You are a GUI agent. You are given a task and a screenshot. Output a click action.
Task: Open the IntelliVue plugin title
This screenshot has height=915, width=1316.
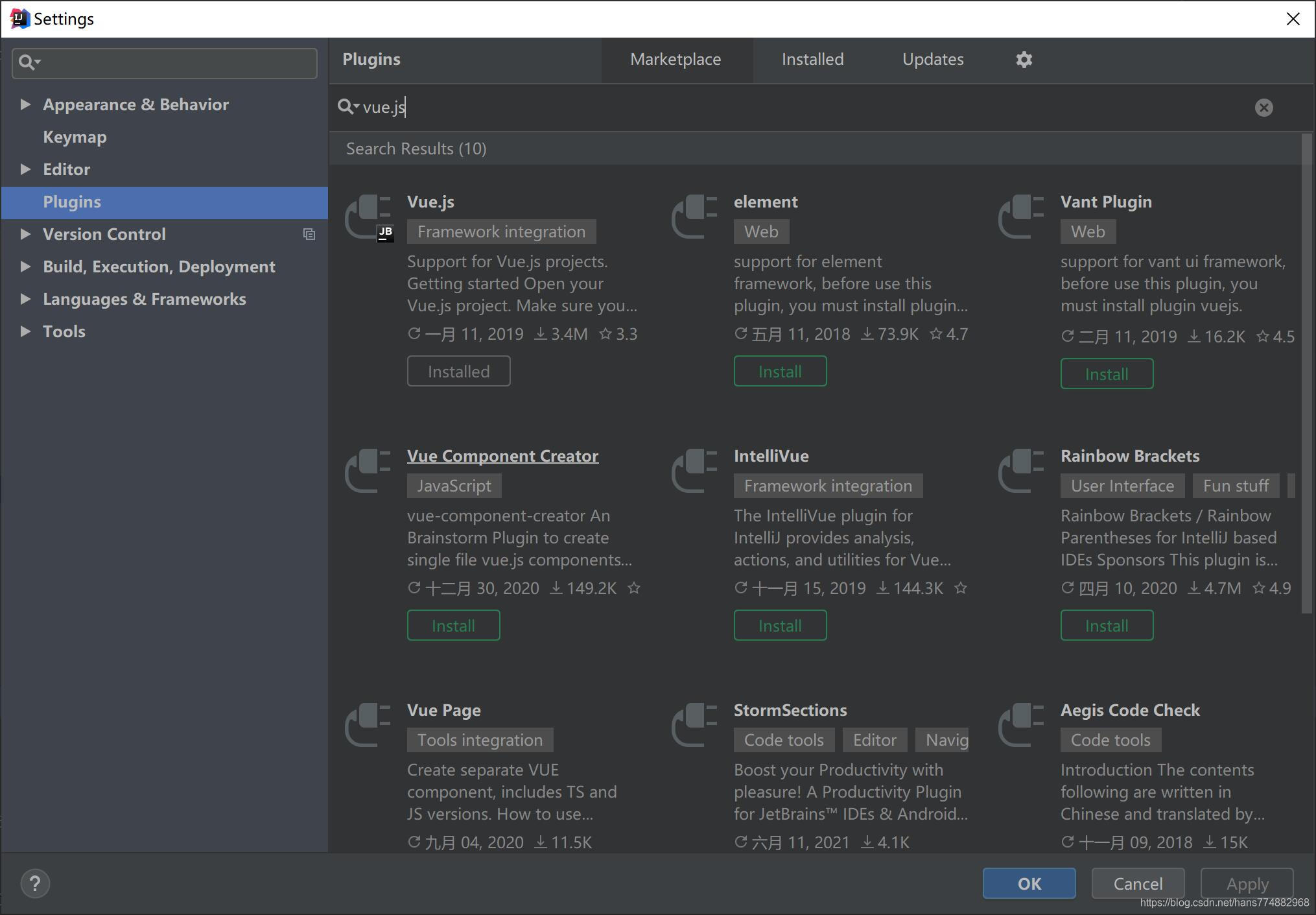[x=771, y=456]
